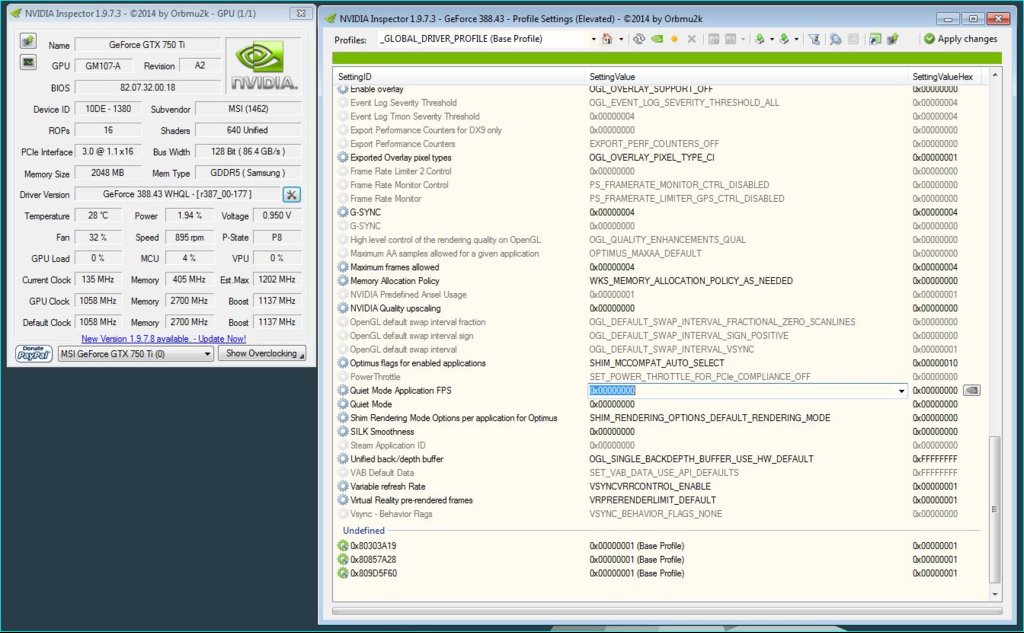This screenshot has width=1024, height=633.
Task: Click the window shortcut toolbar icon
Action: (875, 39)
